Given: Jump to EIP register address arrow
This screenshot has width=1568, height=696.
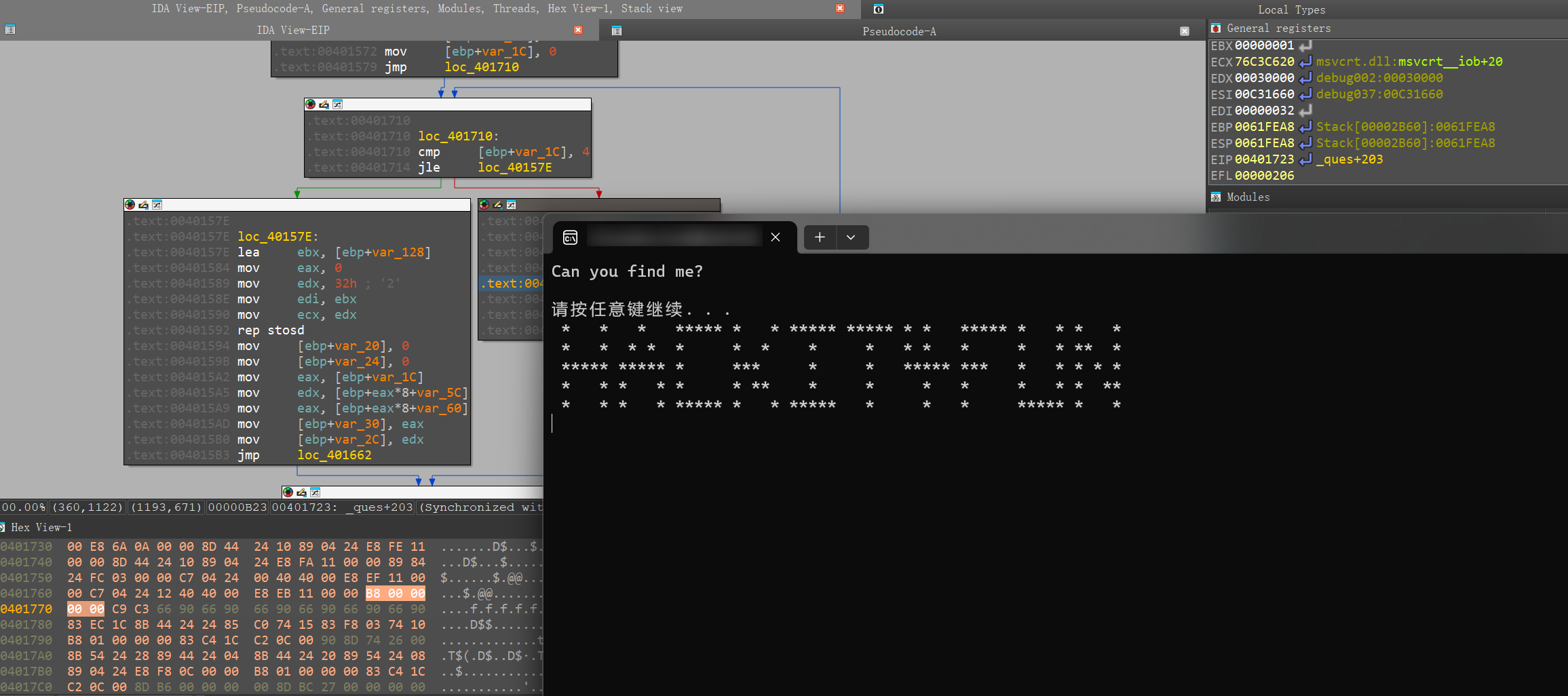Looking at the screenshot, I should [x=1305, y=159].
